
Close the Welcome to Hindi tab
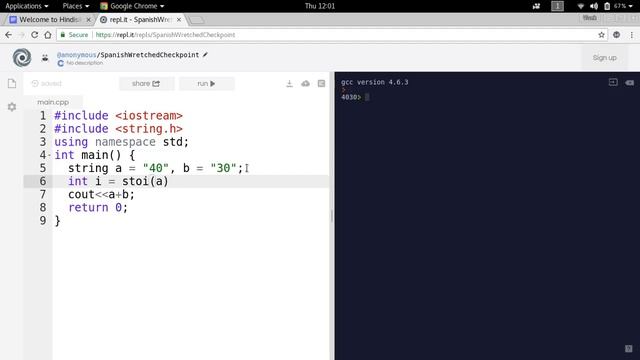tap(88, 20)
